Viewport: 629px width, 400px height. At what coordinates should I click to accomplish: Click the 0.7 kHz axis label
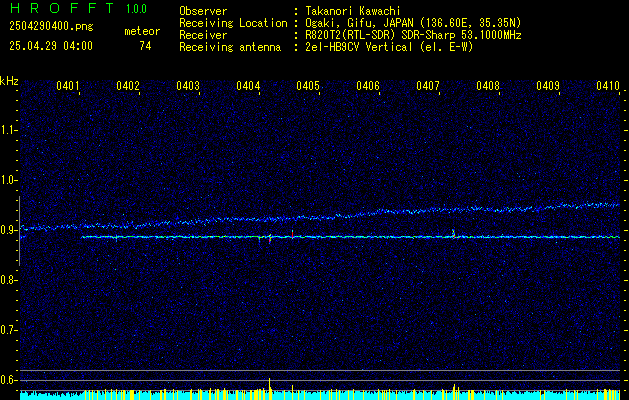coord(8,330)
